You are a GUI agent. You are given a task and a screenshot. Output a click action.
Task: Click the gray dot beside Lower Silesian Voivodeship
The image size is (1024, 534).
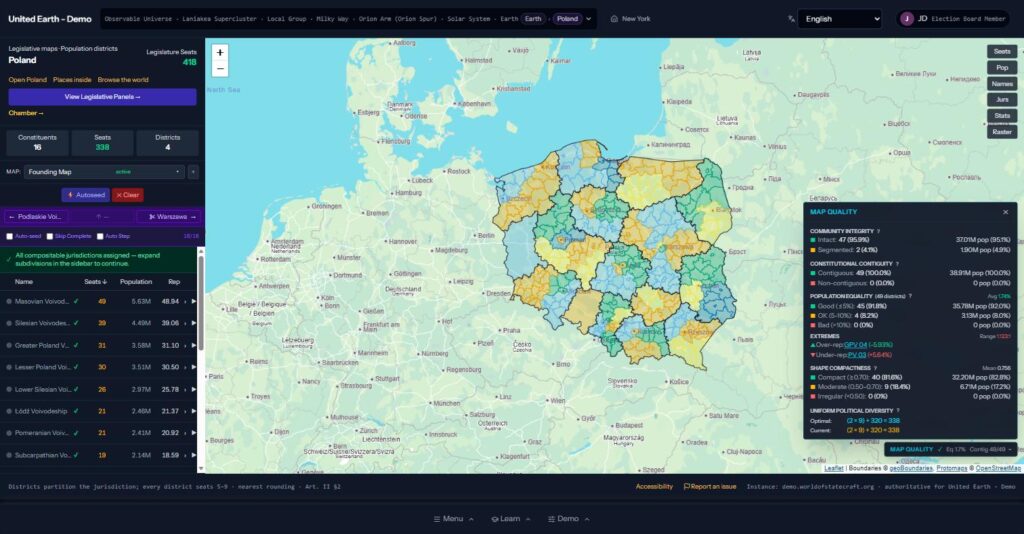tap(9, 390)
